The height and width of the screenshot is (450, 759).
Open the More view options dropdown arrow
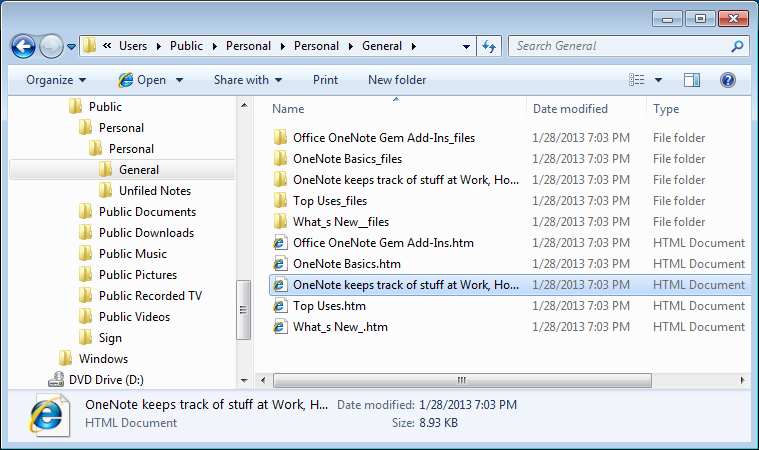(658, 80)
